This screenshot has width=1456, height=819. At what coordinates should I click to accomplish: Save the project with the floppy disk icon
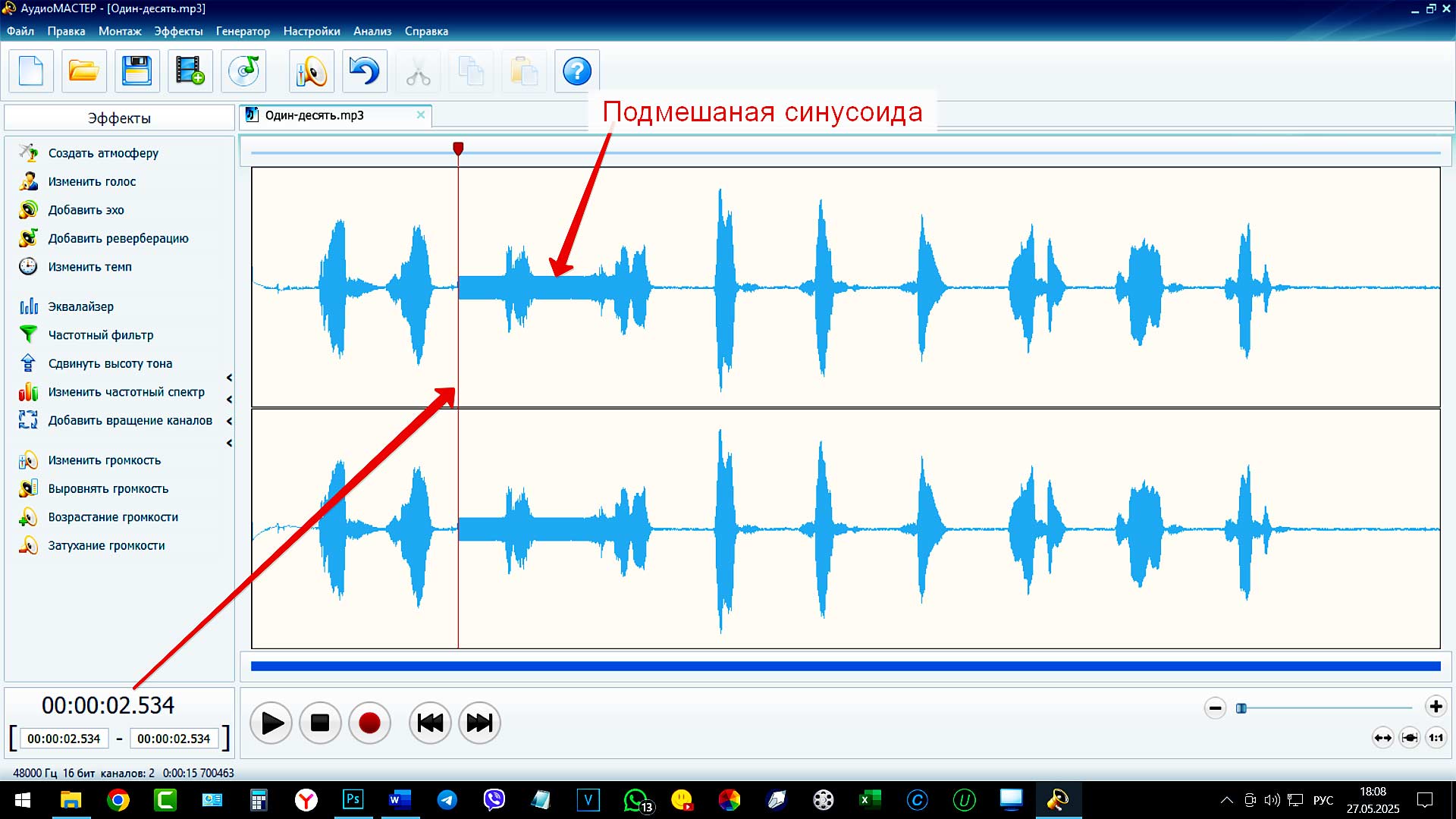137,71
